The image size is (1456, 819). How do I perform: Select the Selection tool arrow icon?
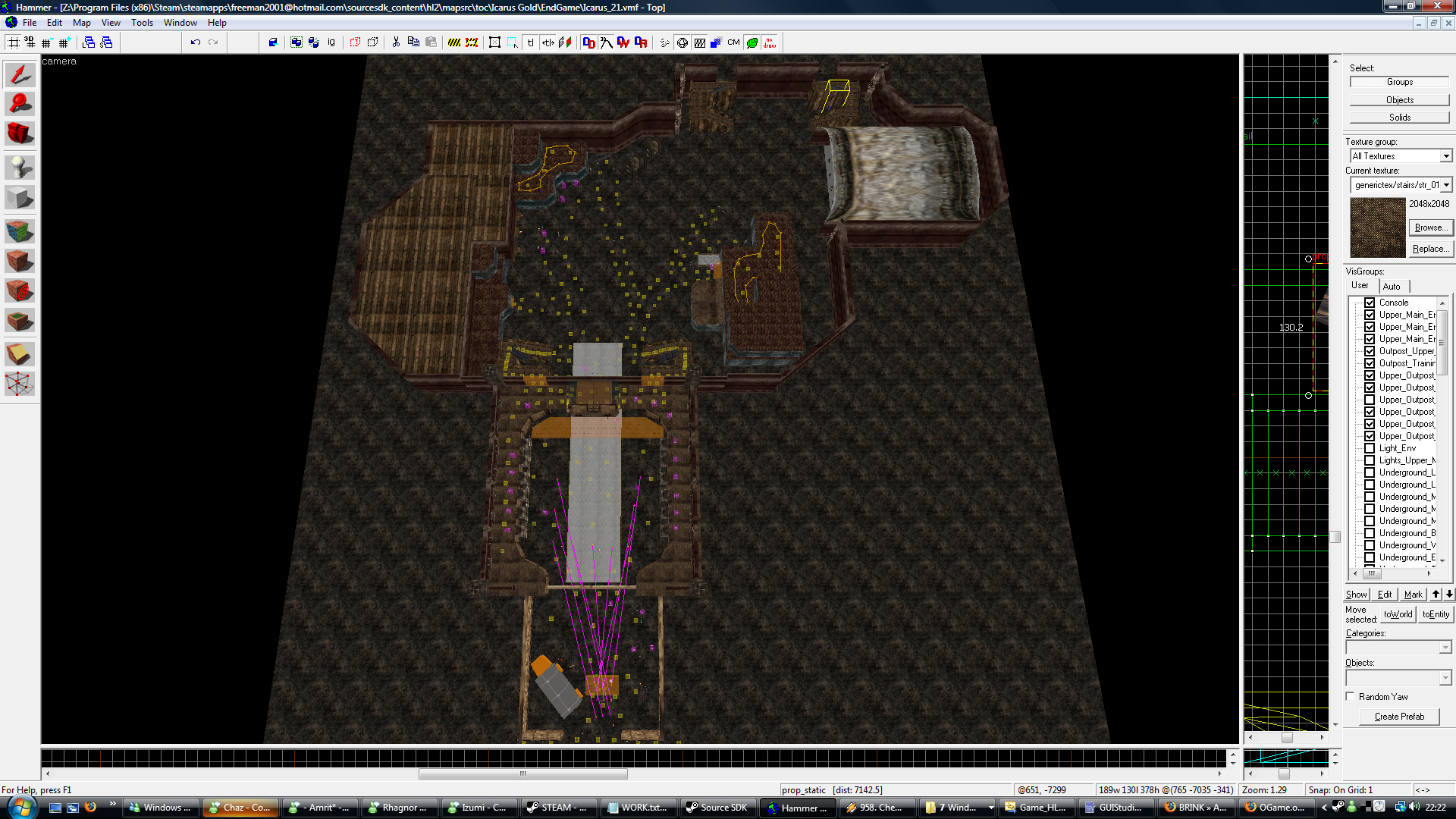[20, 74]
